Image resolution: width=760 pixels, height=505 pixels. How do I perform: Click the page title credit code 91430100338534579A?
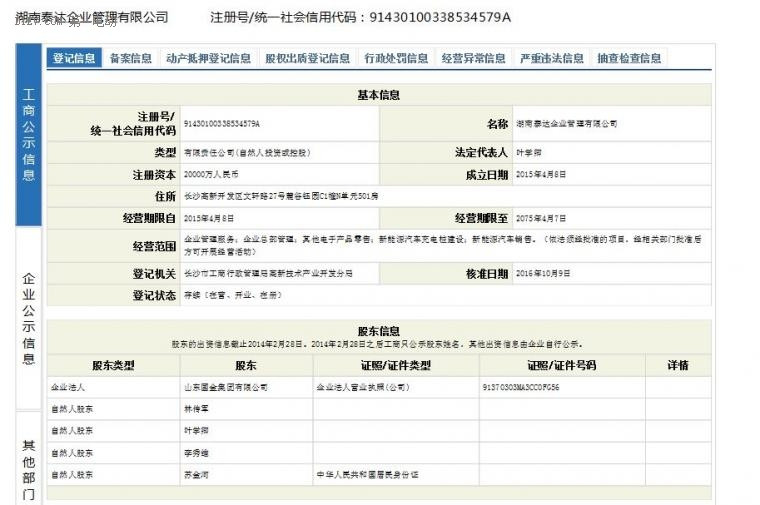440,17
